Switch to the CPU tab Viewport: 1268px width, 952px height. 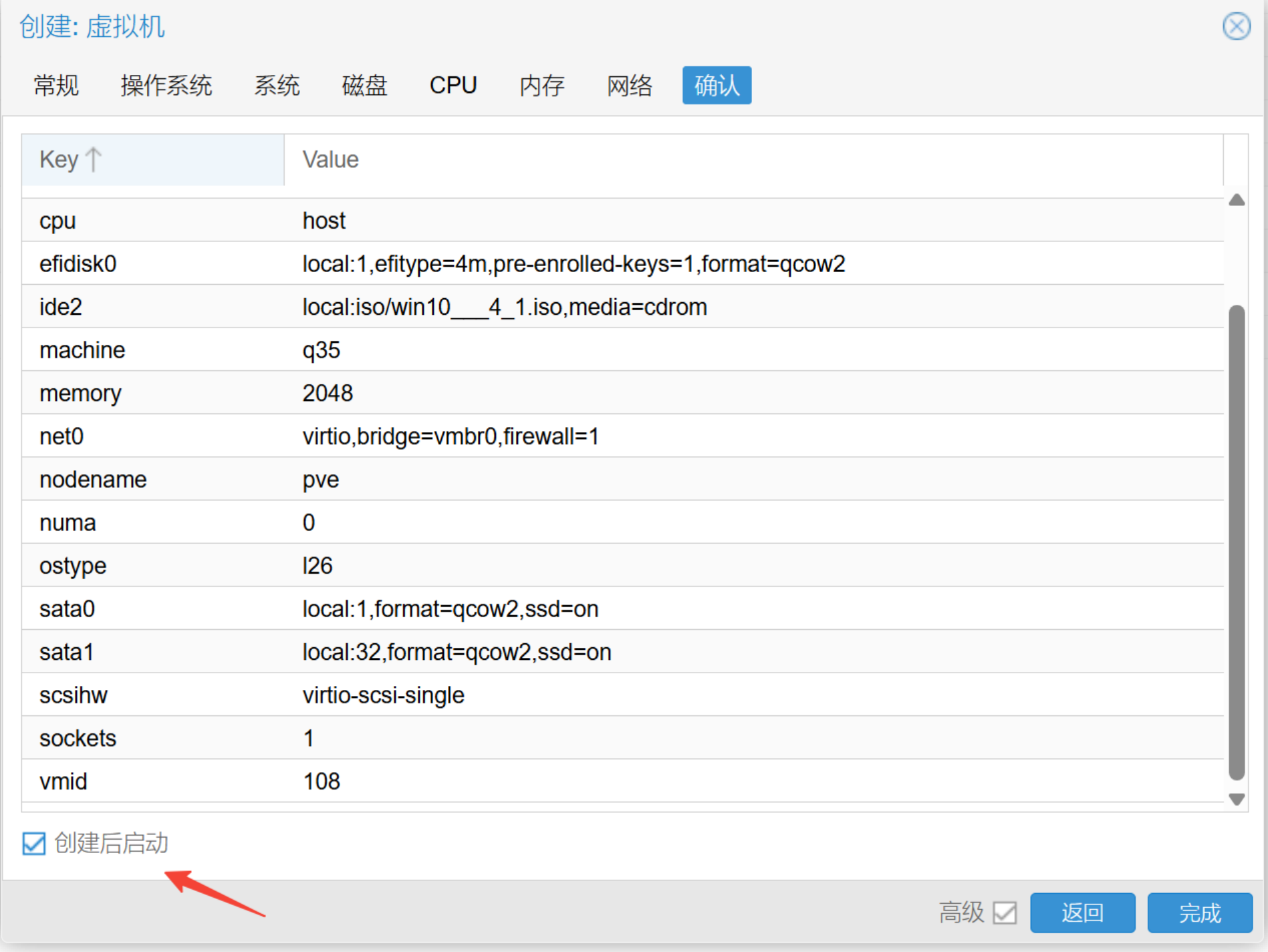click(x=453, y=86)
